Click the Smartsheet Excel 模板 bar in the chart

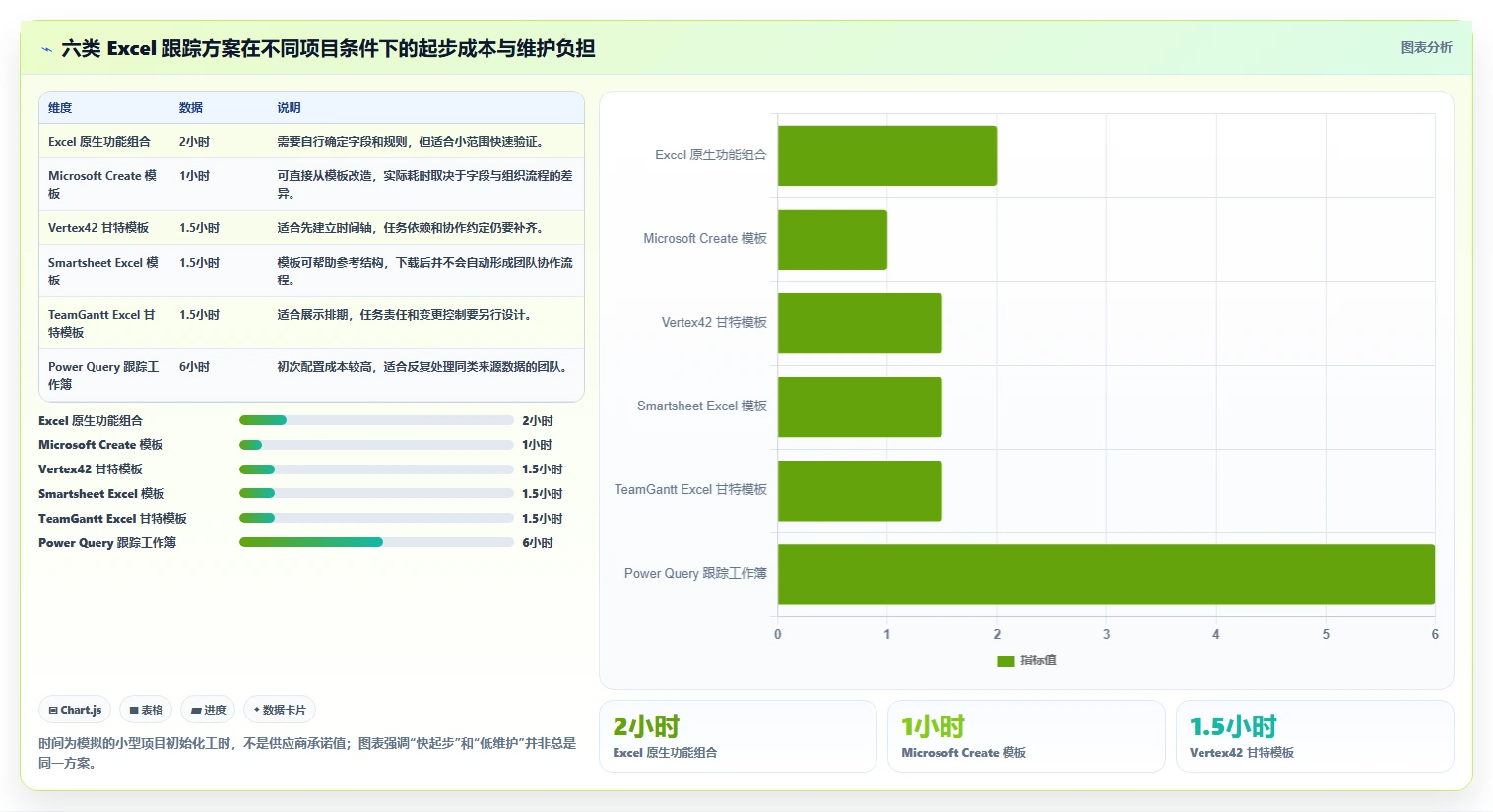click(x=860, y=406)
